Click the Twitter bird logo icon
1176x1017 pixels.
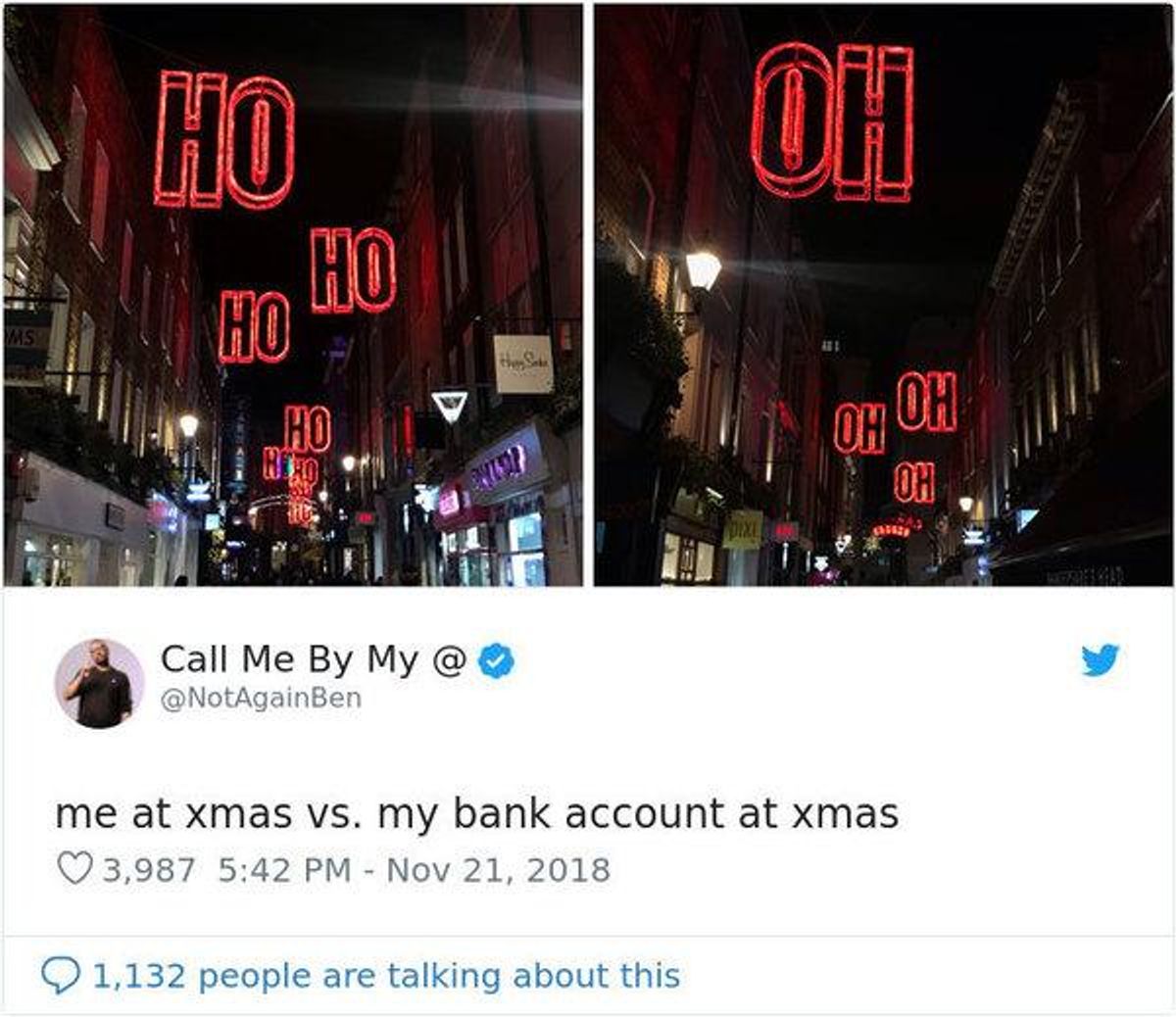(x=1101, y=660)
